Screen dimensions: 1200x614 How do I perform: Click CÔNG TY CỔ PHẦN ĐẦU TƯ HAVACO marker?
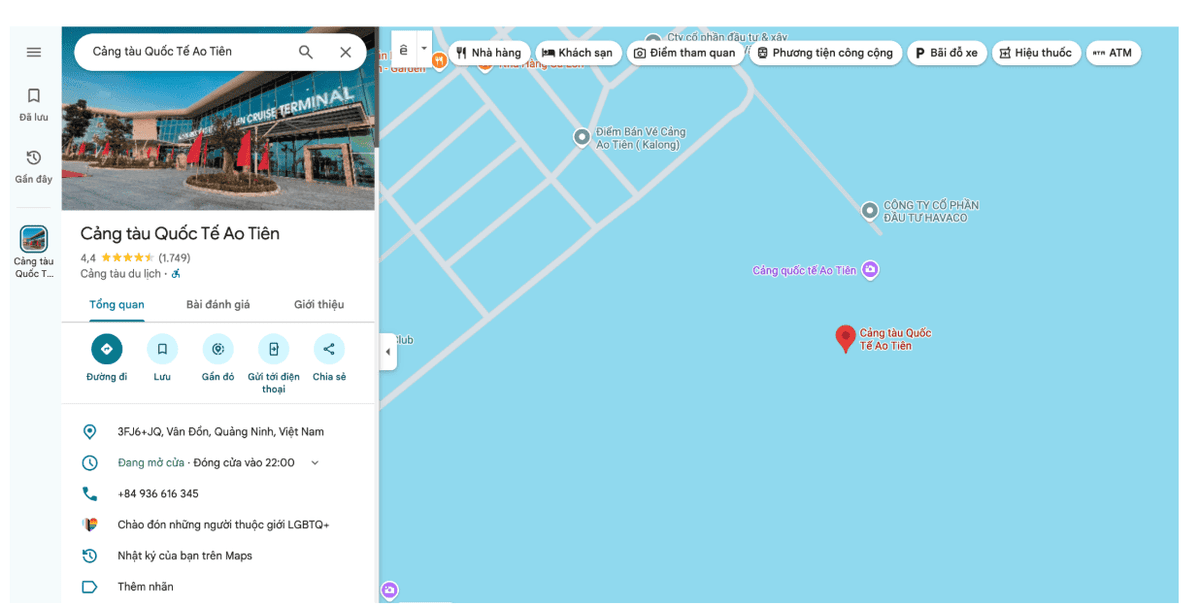tap(870, 210)
